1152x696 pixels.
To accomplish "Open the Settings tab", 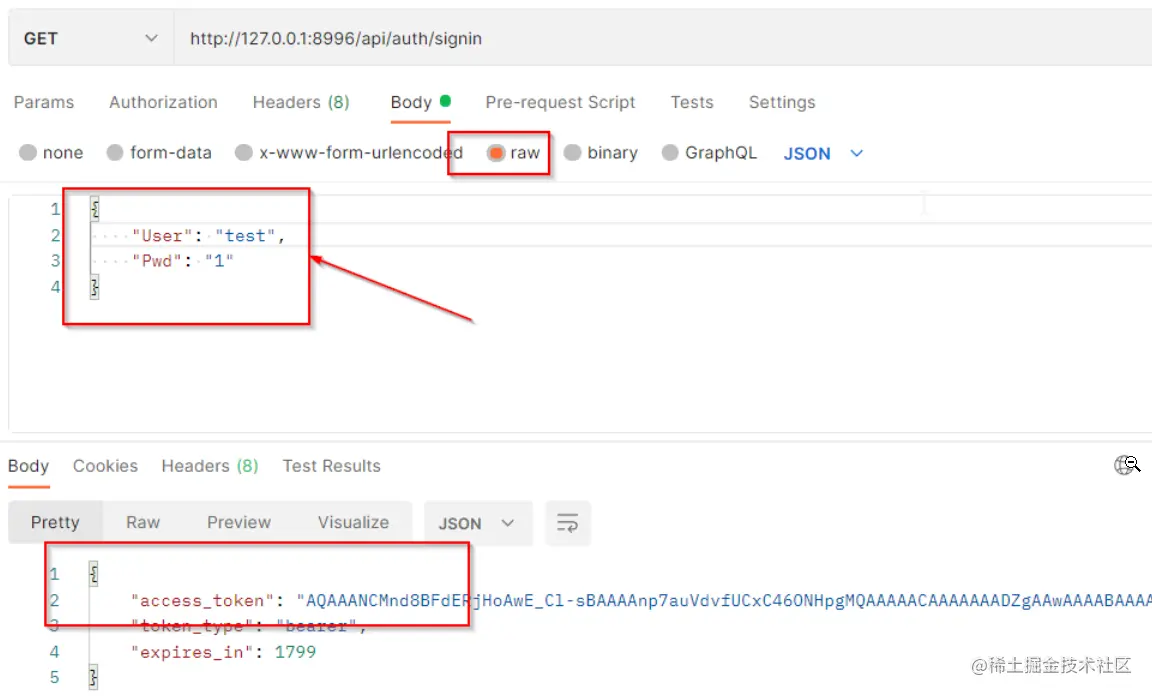I will point(782,102).
